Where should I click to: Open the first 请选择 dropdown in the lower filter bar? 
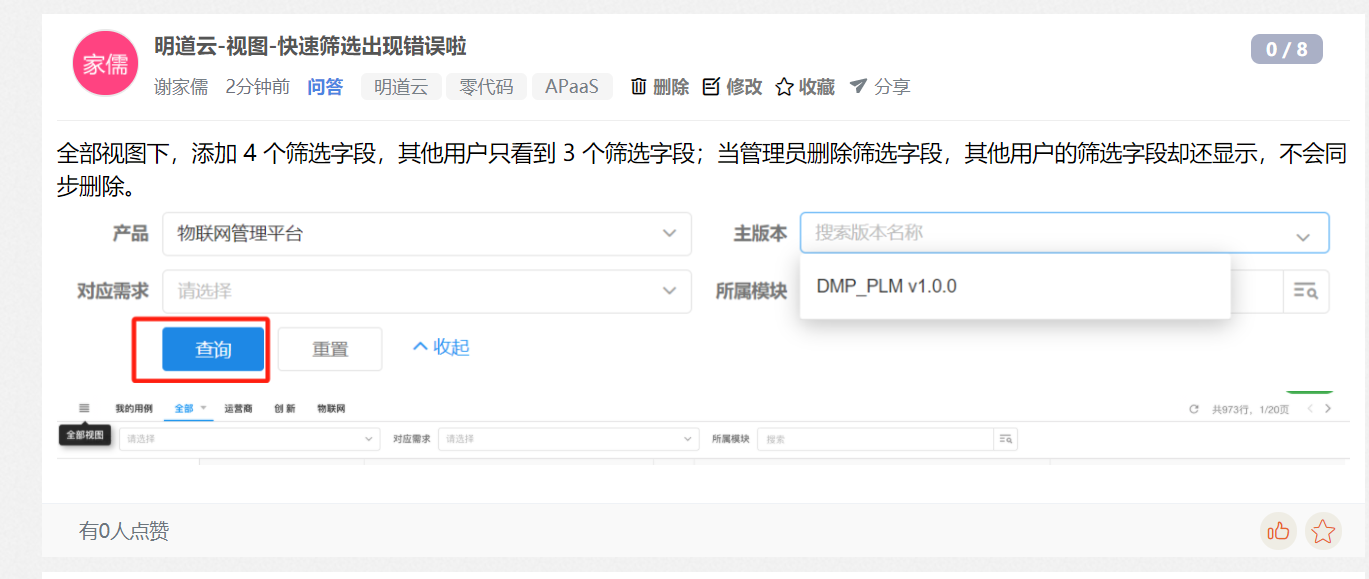(x=249, y=438)
